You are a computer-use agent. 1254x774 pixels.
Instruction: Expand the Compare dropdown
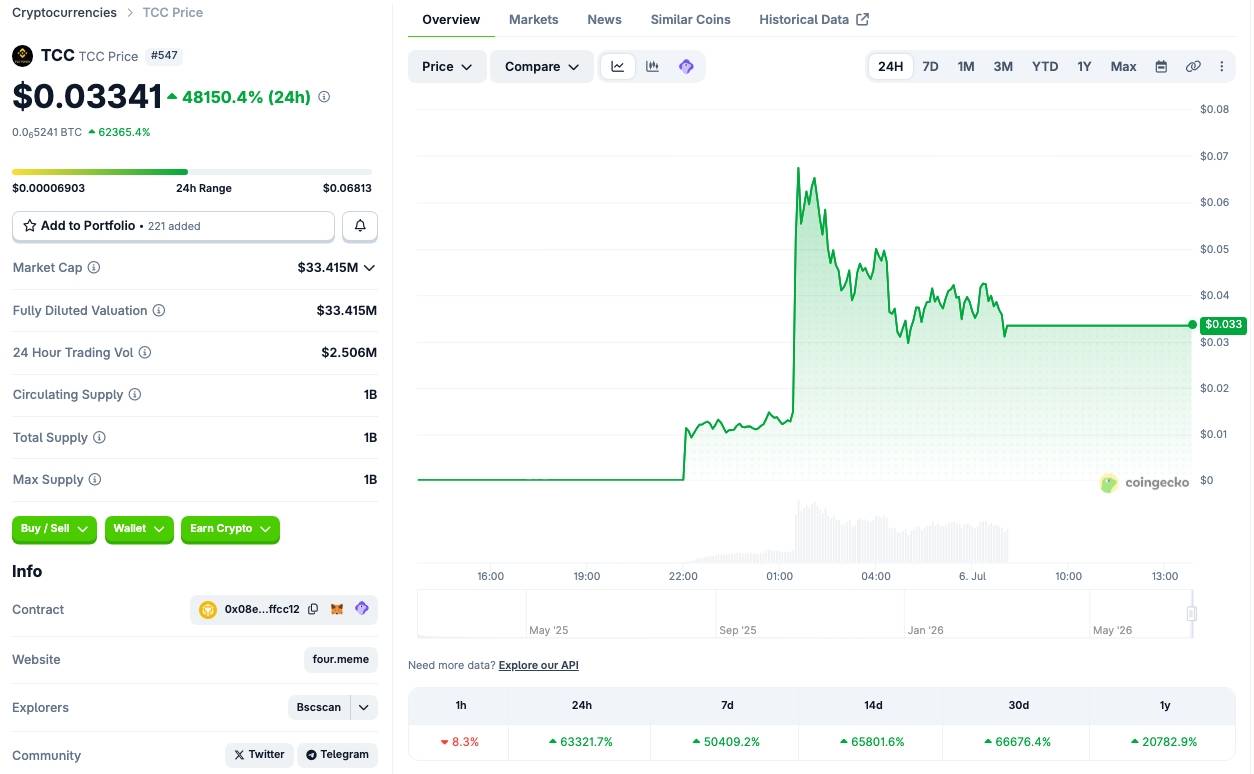click(x=542, y=66)
